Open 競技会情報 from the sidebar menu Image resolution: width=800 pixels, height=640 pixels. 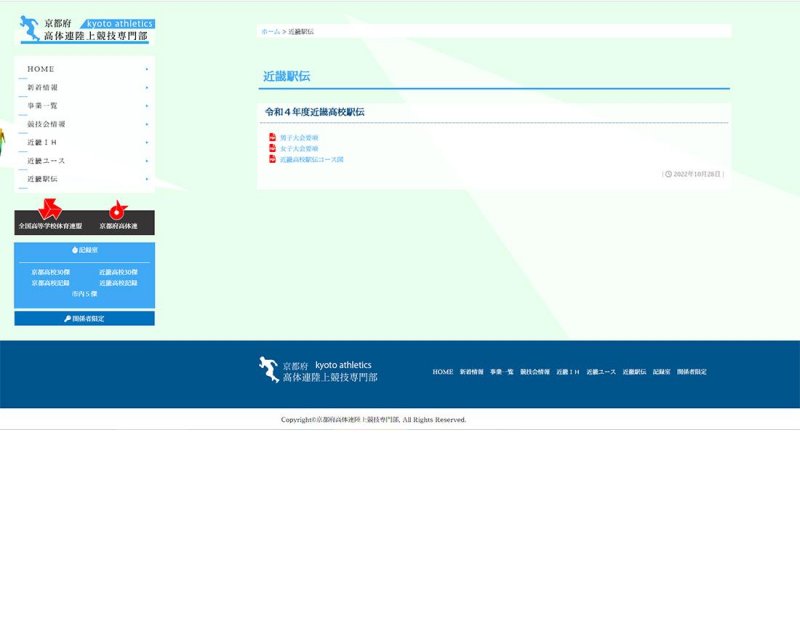pos(46,124)
